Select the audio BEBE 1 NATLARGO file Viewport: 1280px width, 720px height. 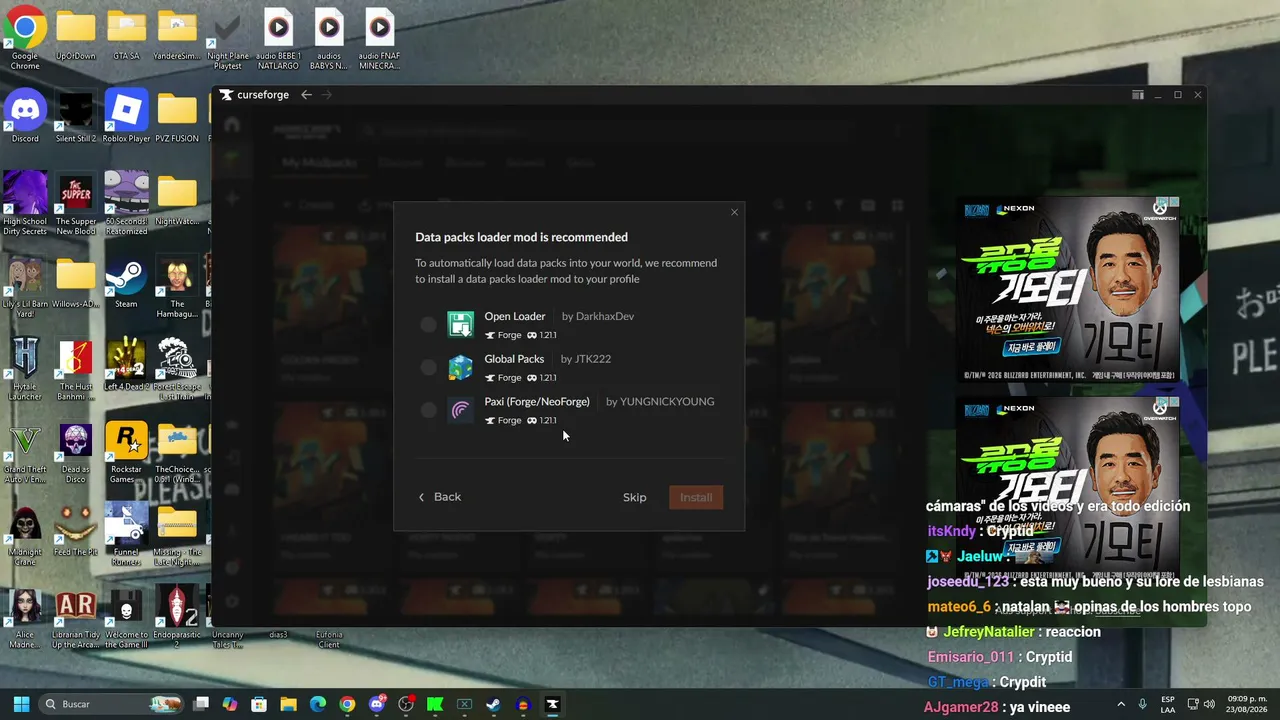(278, 40)
